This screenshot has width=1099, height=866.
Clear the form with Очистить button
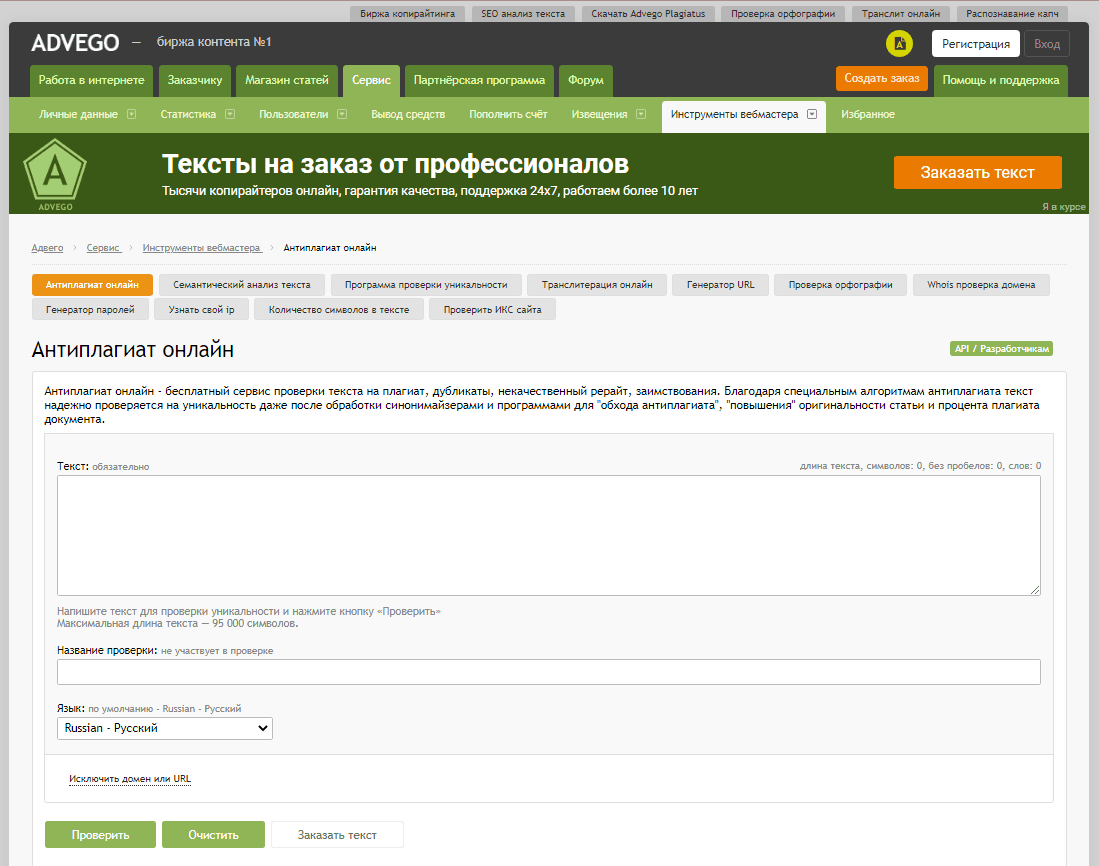(x=213, y=834)
